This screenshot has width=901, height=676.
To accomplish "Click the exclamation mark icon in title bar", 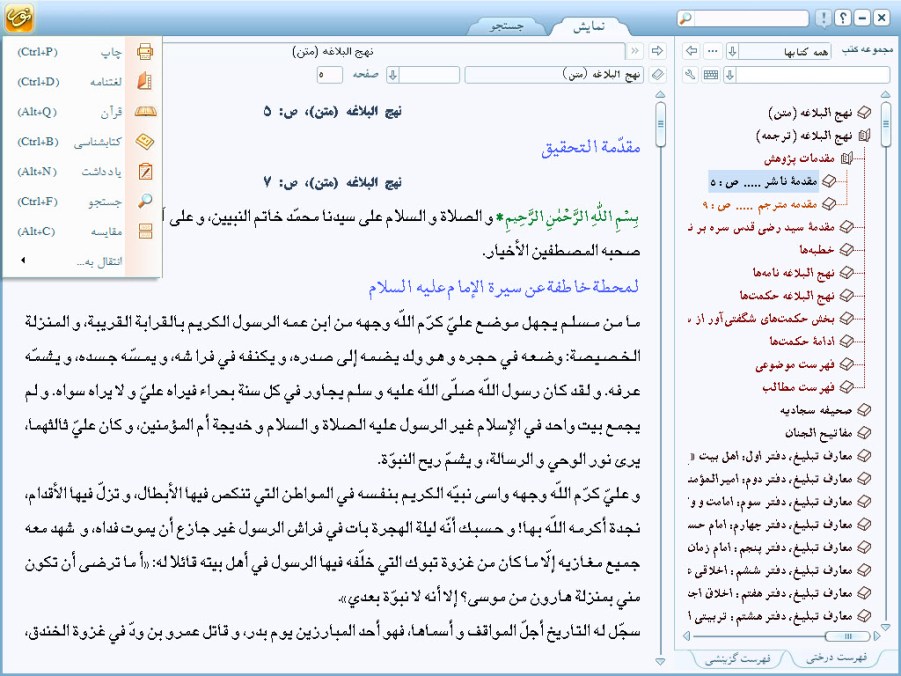I will 823,18.
